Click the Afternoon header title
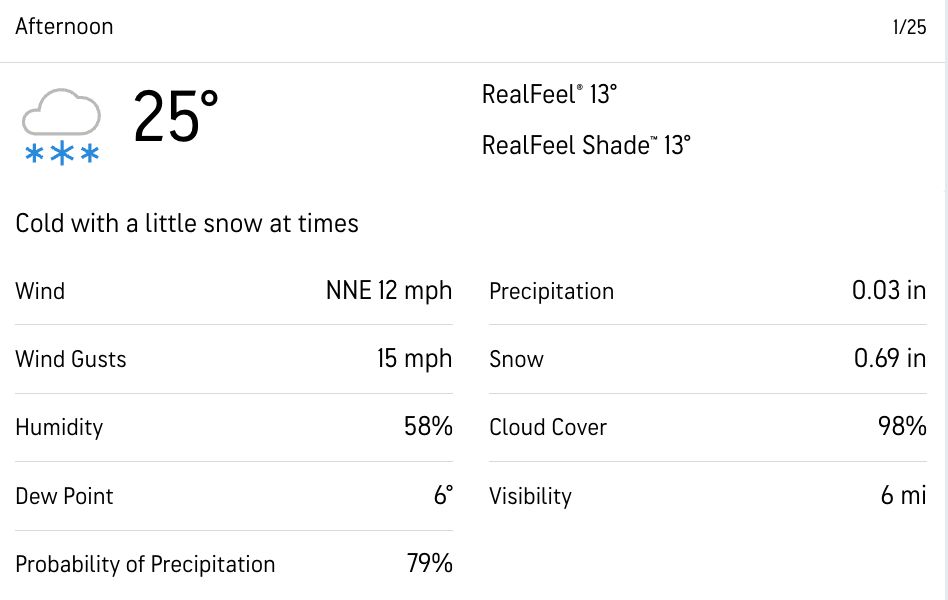Screen dimensions: 948x600 pyautogui.click(x=64, y=27)
